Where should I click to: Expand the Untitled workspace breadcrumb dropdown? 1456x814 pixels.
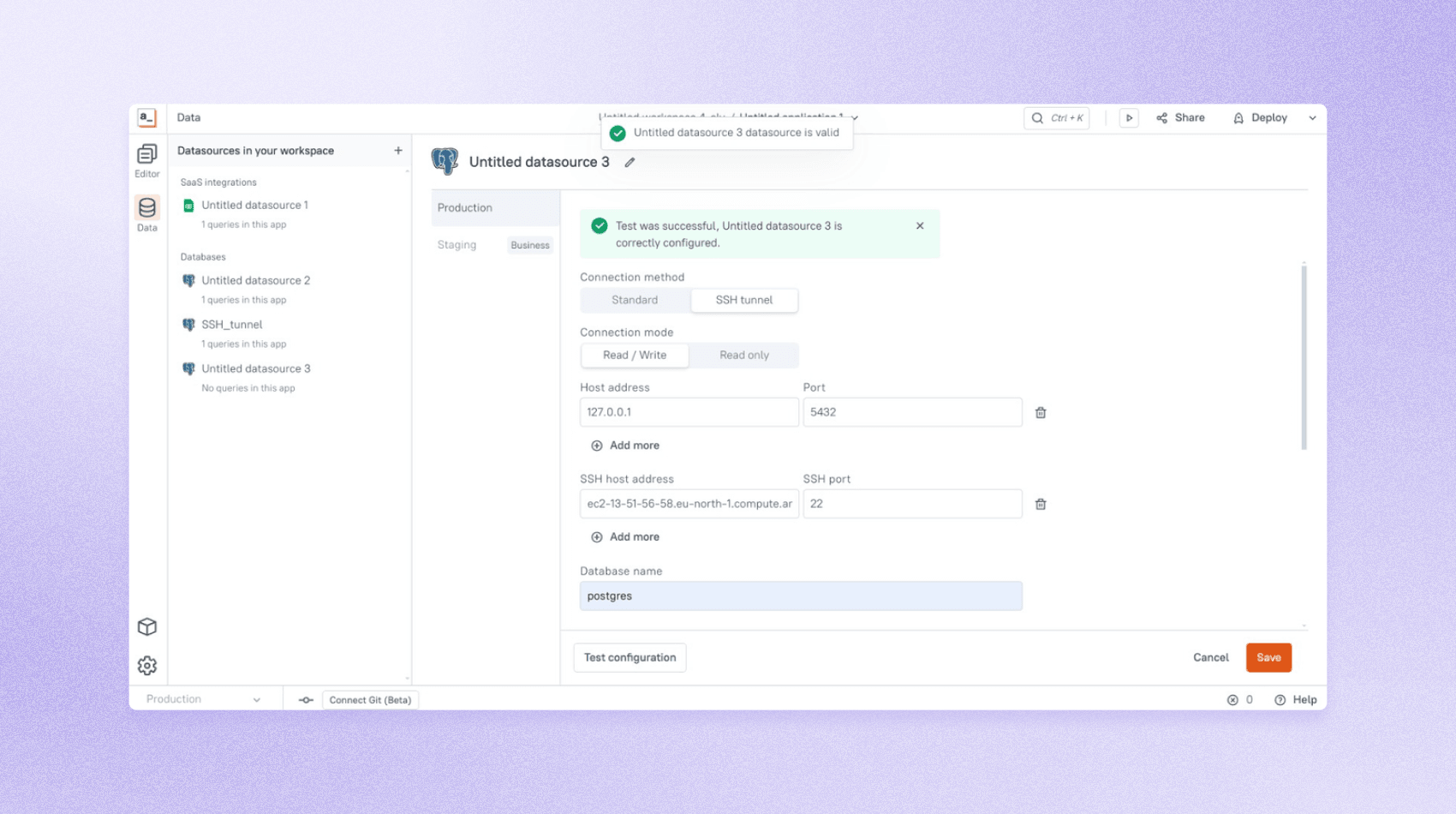tap(854, 118)
